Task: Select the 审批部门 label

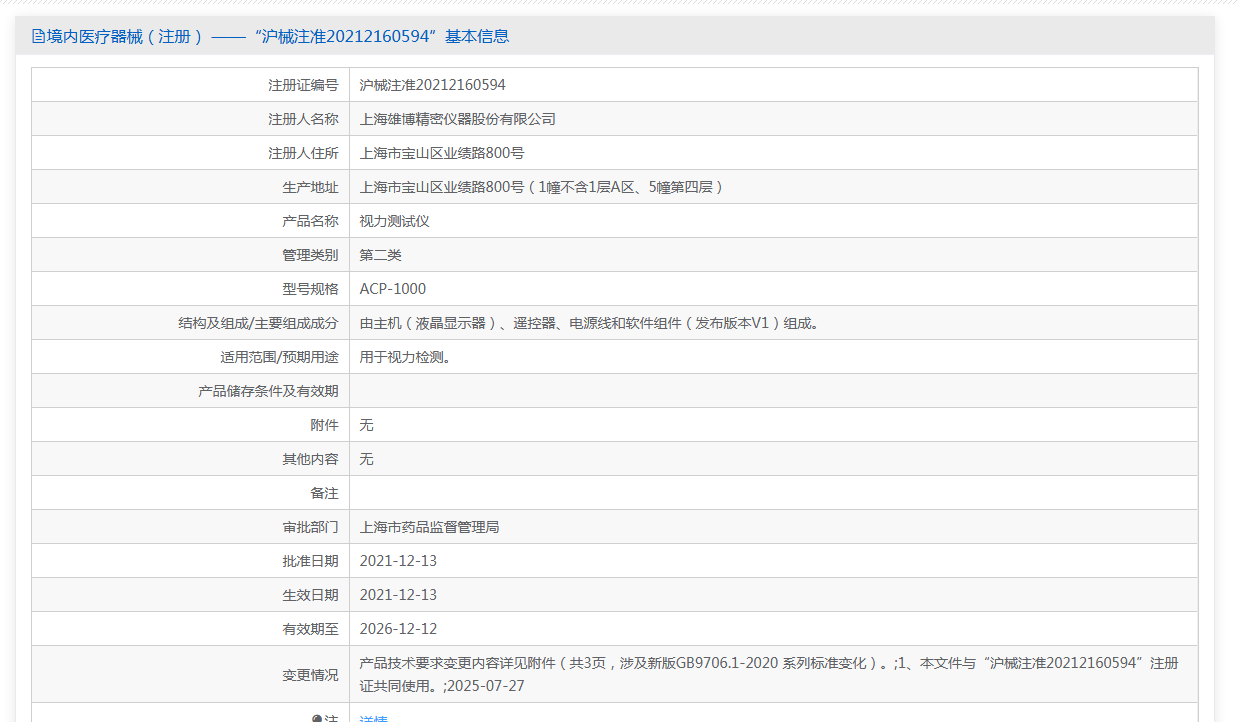Action: click(x=310, y=527)
